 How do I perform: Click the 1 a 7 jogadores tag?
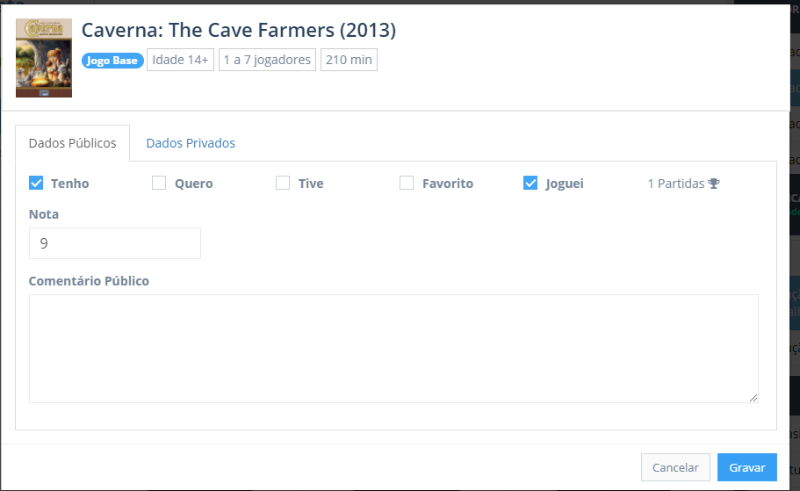click(267, 60)
